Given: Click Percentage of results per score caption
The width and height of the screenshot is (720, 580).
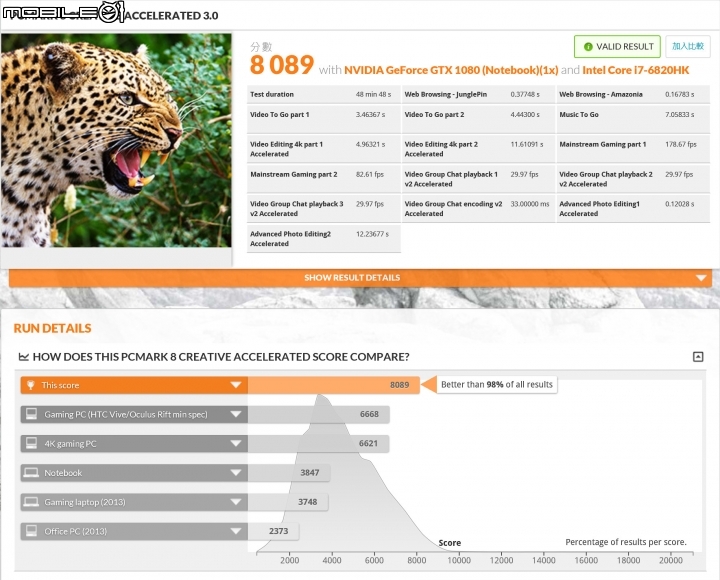Looking at the screenshot, I should tap(626, 542).
